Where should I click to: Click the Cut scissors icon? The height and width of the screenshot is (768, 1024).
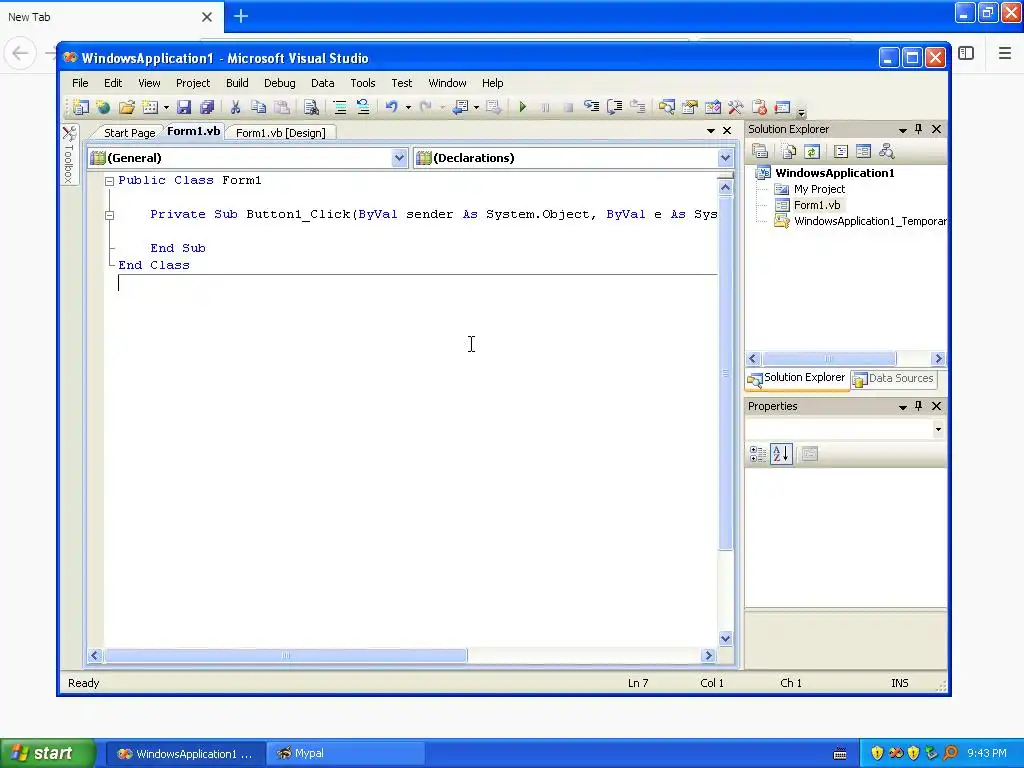pos(235,107)
